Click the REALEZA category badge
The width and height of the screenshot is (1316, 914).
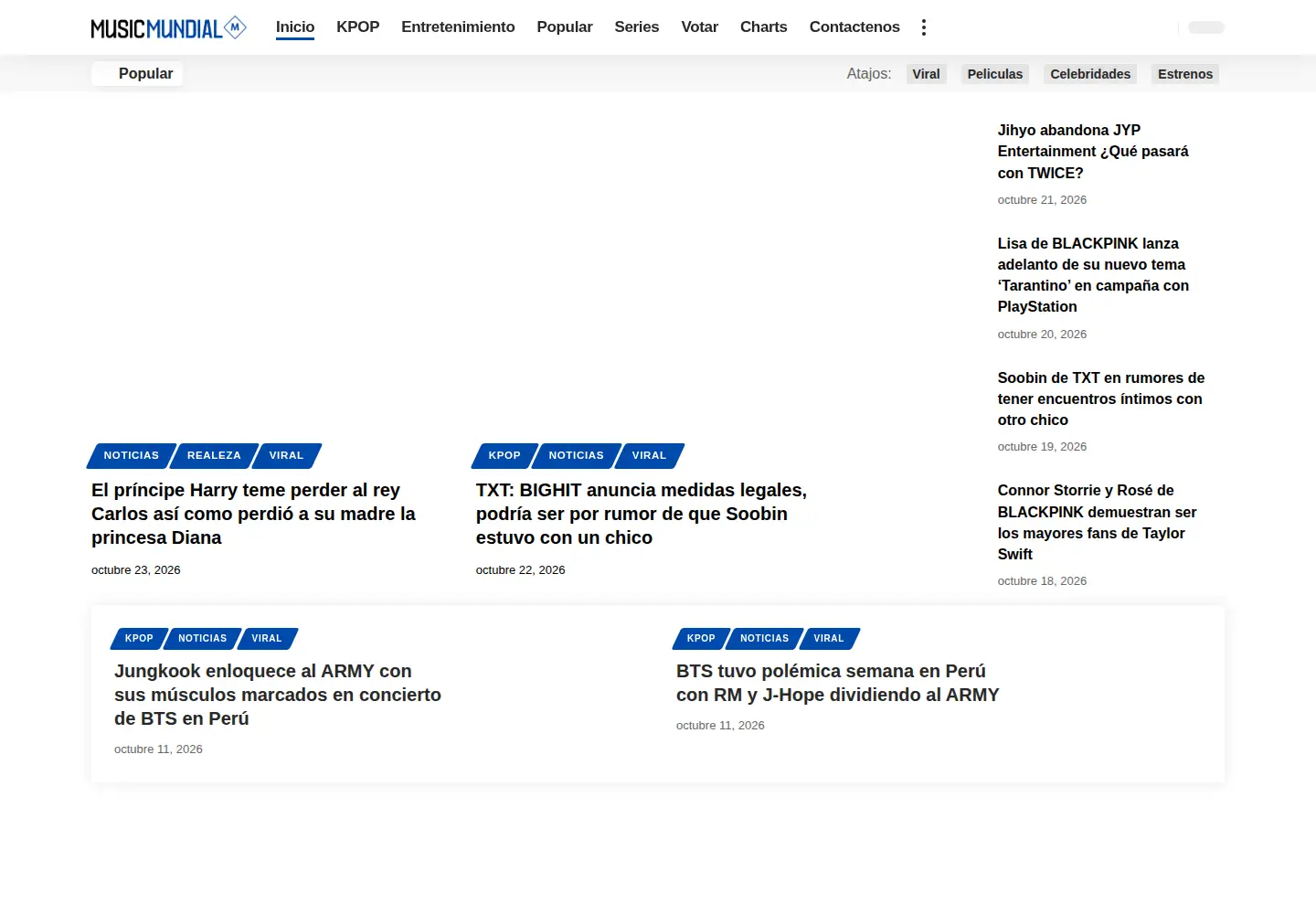[214, 455]
